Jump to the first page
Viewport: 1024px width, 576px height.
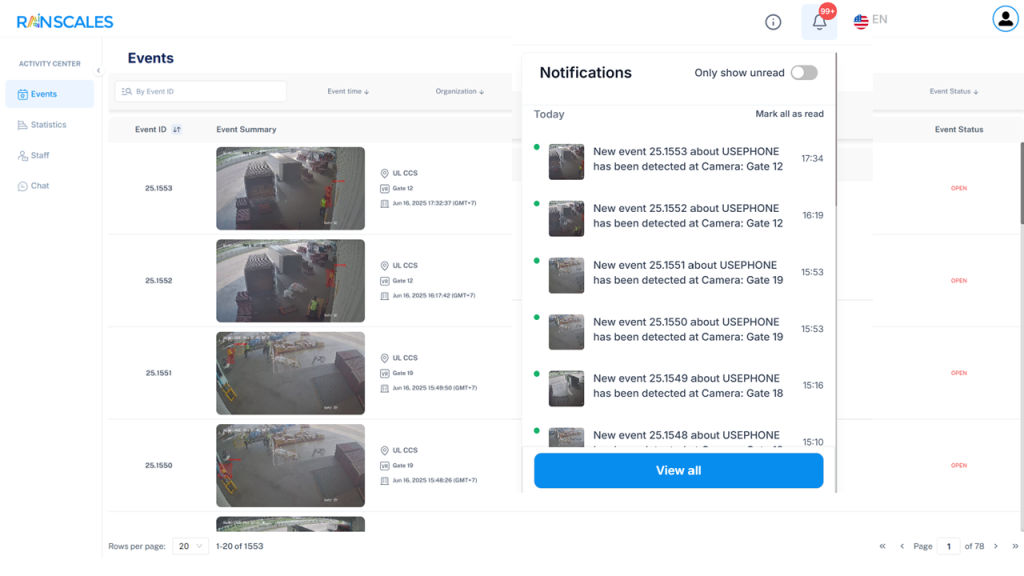(x=882, y=546)
